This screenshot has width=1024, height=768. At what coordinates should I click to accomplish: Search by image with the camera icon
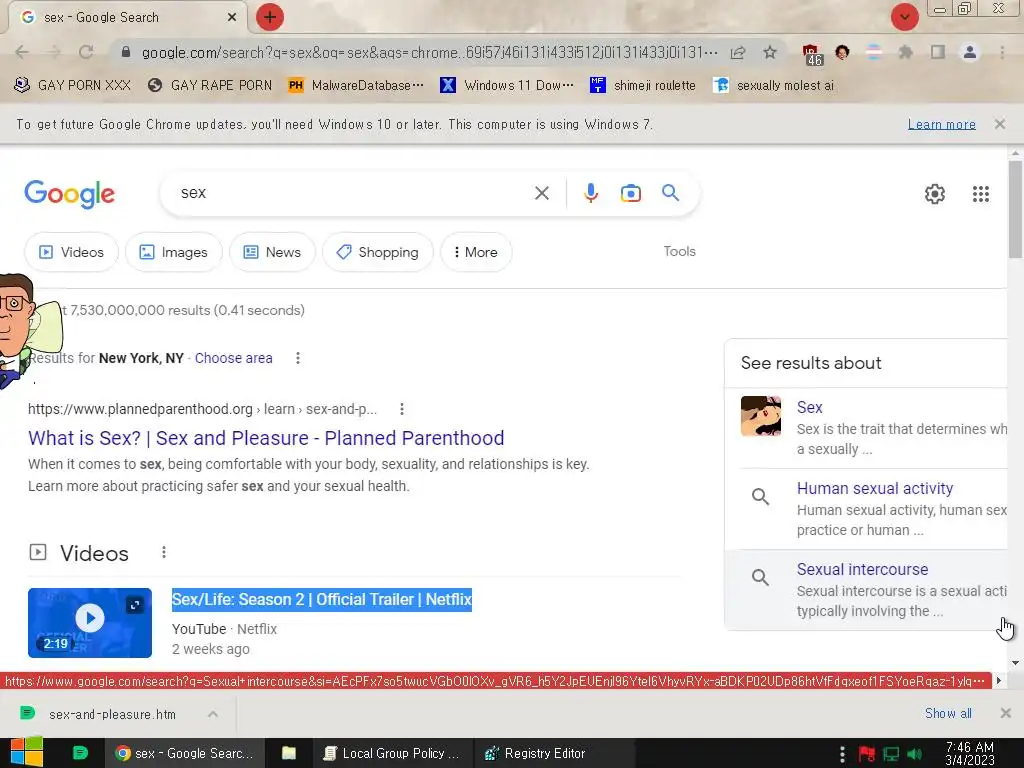pyautogui.click(x=631, y=193)
